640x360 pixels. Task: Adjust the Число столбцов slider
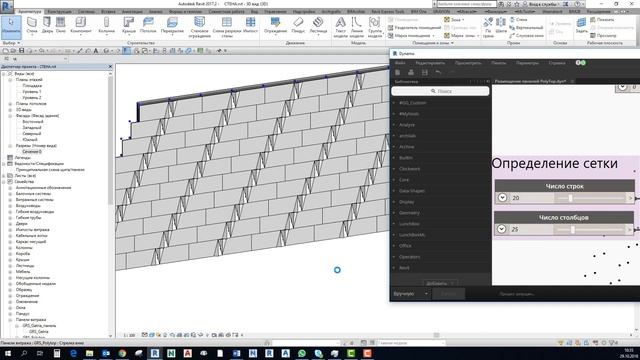point(573,230)
